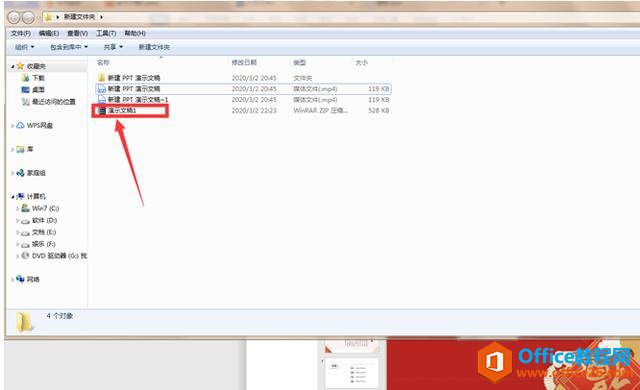Screen dimensions: 640x390
Task: Open the 下载 downloads folder icon
Action: point(25,78)
